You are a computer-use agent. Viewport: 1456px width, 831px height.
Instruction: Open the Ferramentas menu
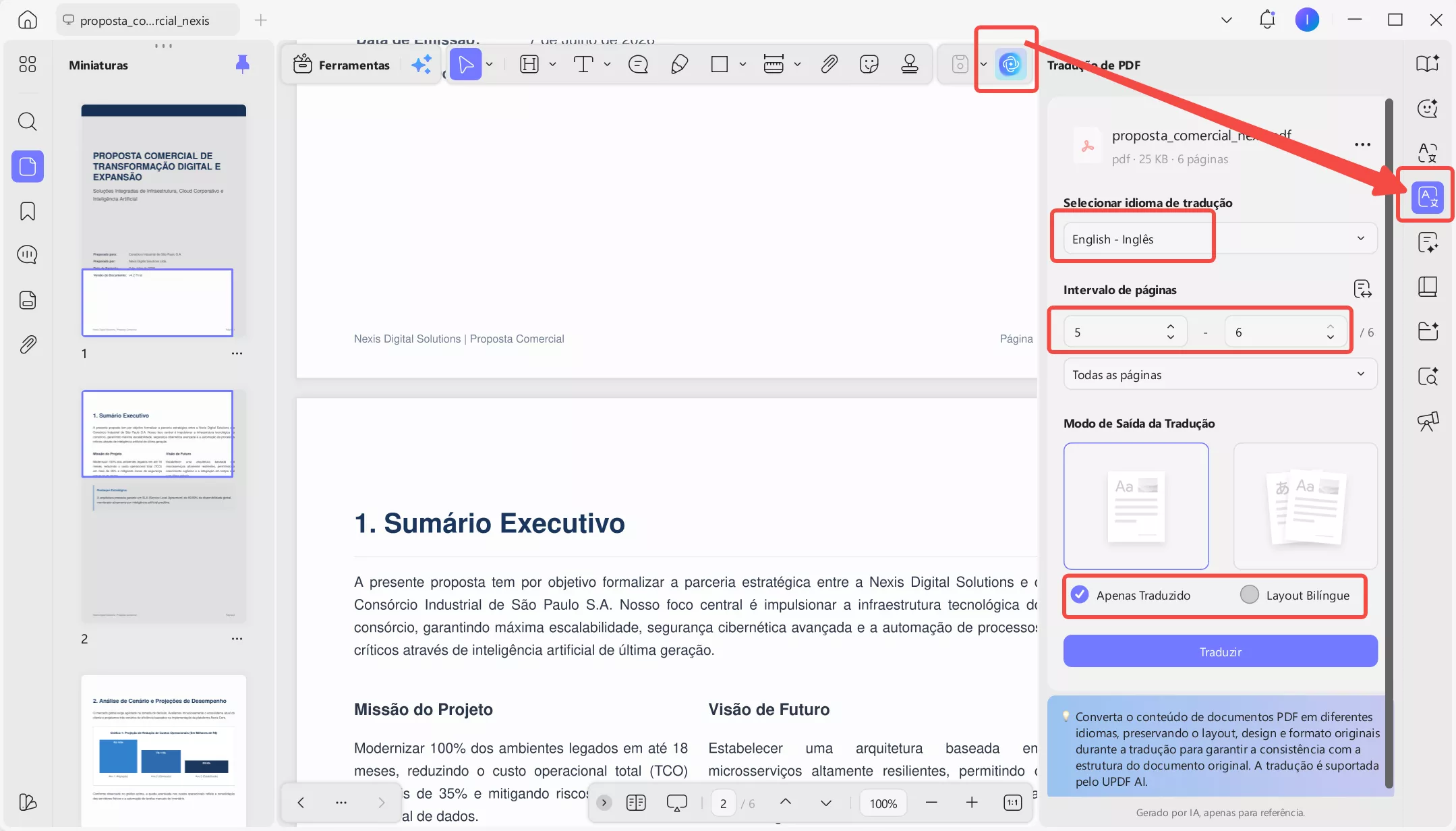341,65
